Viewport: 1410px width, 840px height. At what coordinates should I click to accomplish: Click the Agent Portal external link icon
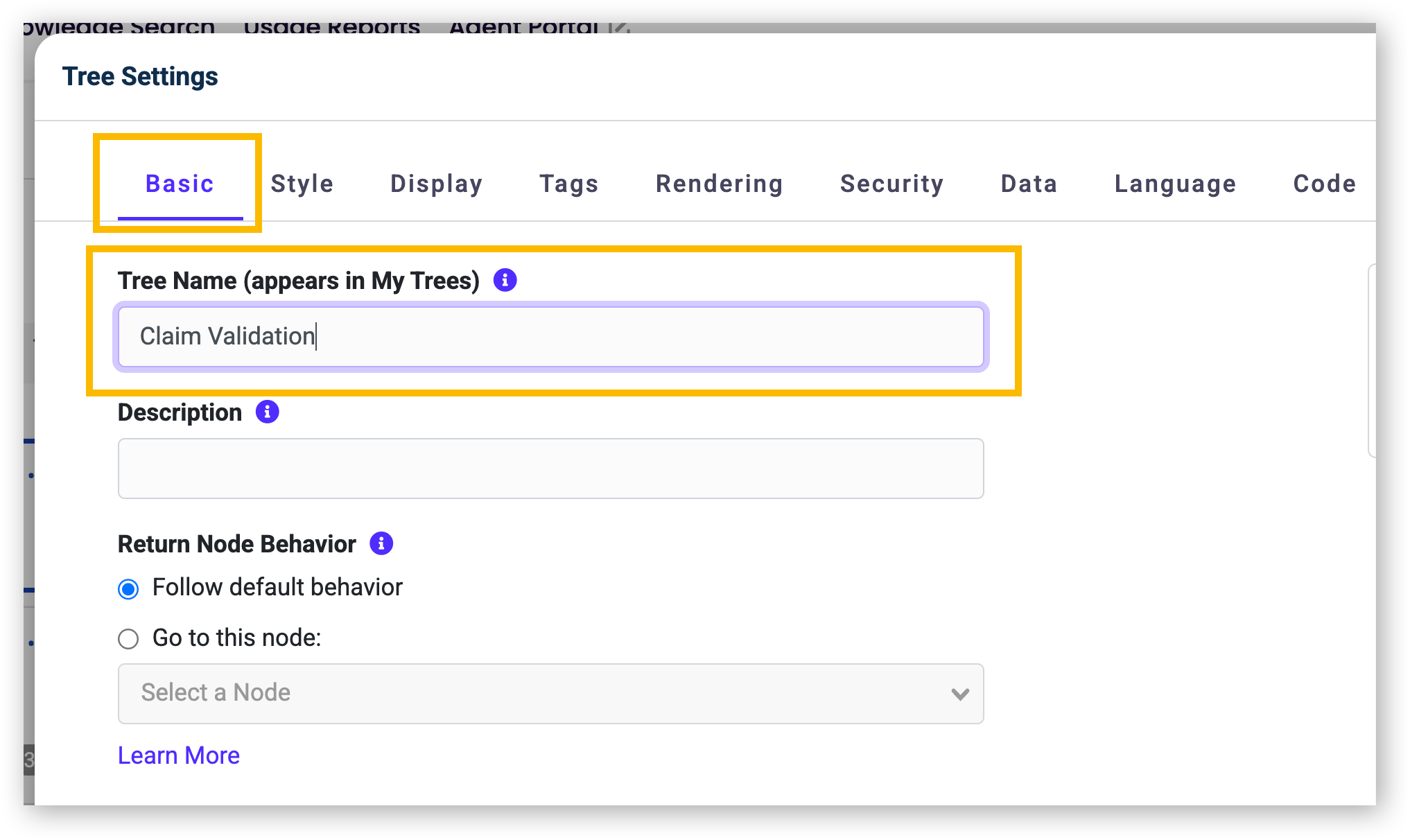[620, 27]
